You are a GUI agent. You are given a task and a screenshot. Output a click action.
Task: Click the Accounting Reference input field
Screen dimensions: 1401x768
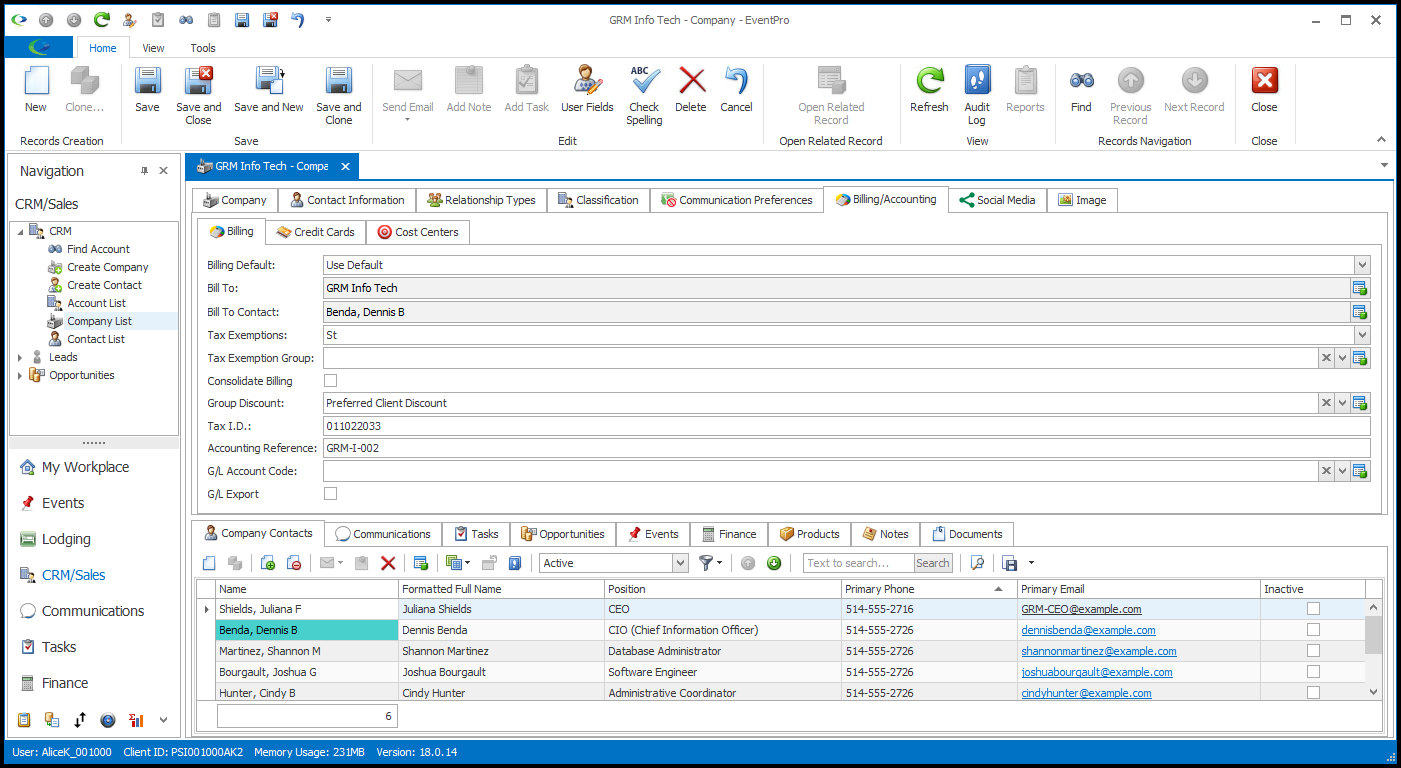click(846, 448)
